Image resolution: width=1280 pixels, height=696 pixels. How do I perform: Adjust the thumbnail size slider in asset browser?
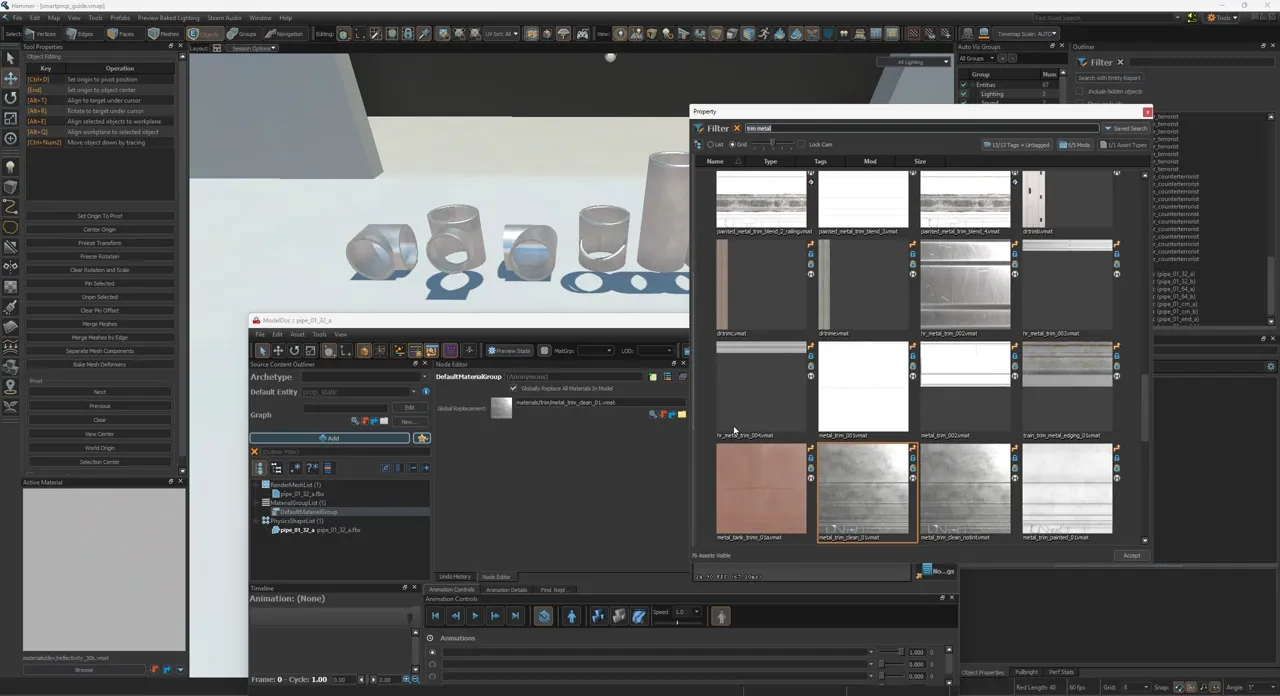pos(772,145)
